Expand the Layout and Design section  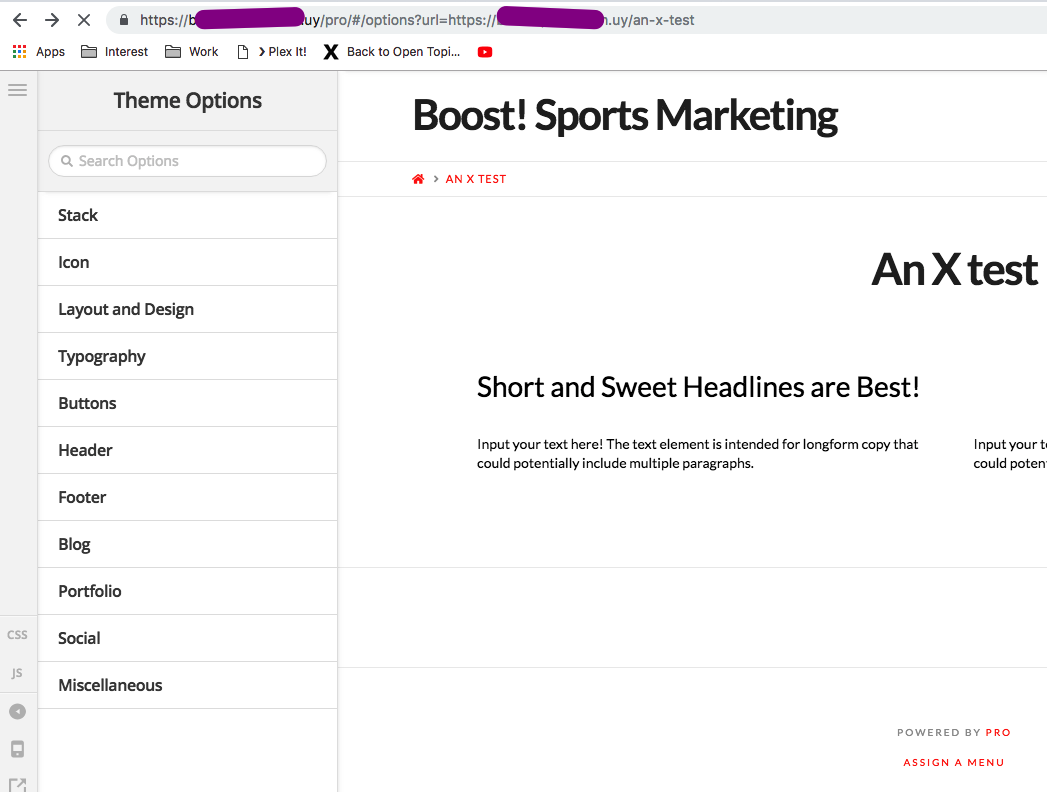pos(187,309)
